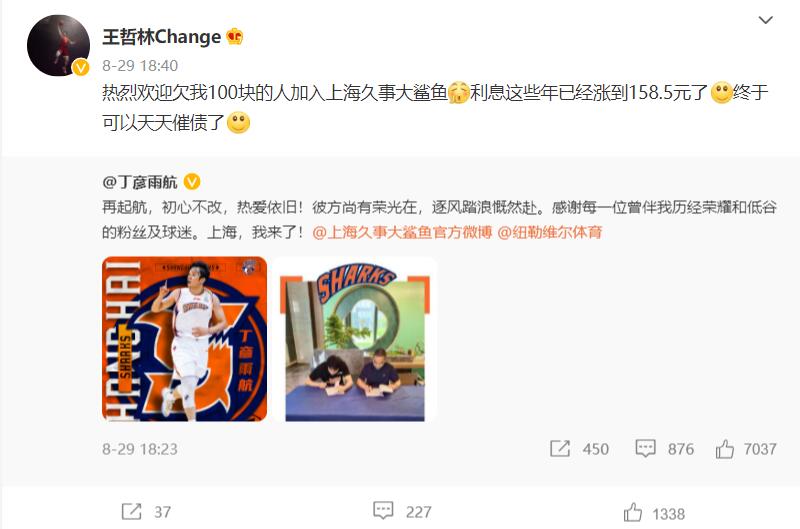This screenshot has height=529, width=800.
Task: Open the 8-29 18:40 post timestamp
Action: [x=140, y=65]
